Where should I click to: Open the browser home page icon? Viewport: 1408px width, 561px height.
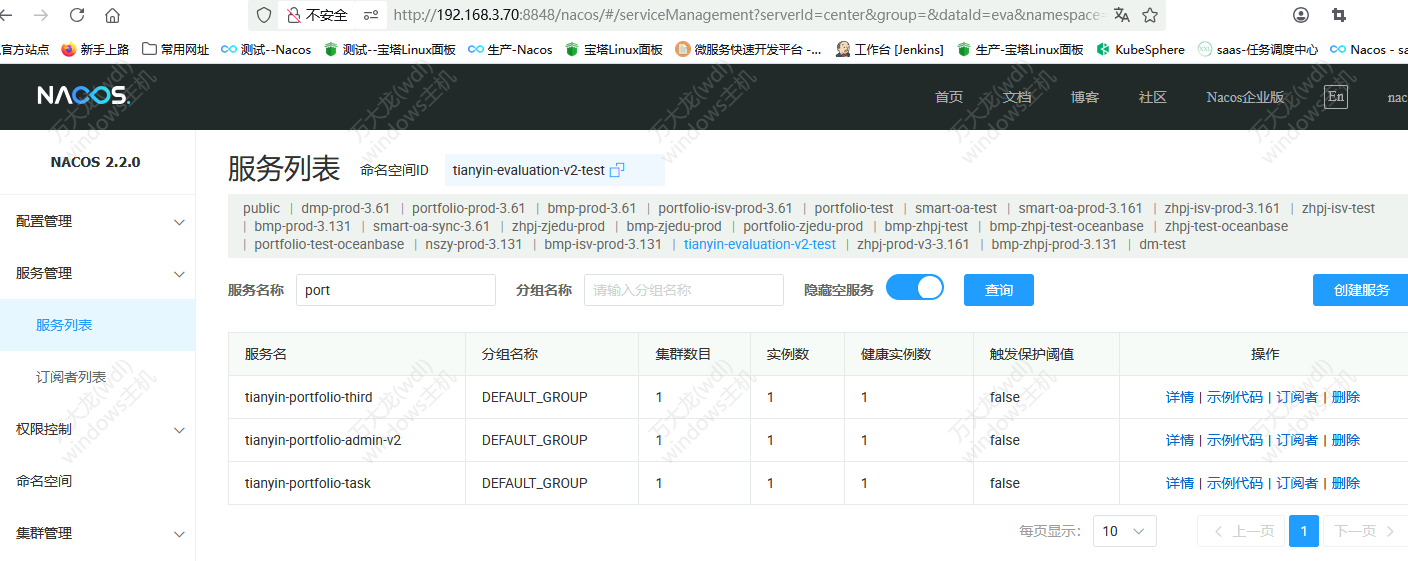[x=112, y=15]
